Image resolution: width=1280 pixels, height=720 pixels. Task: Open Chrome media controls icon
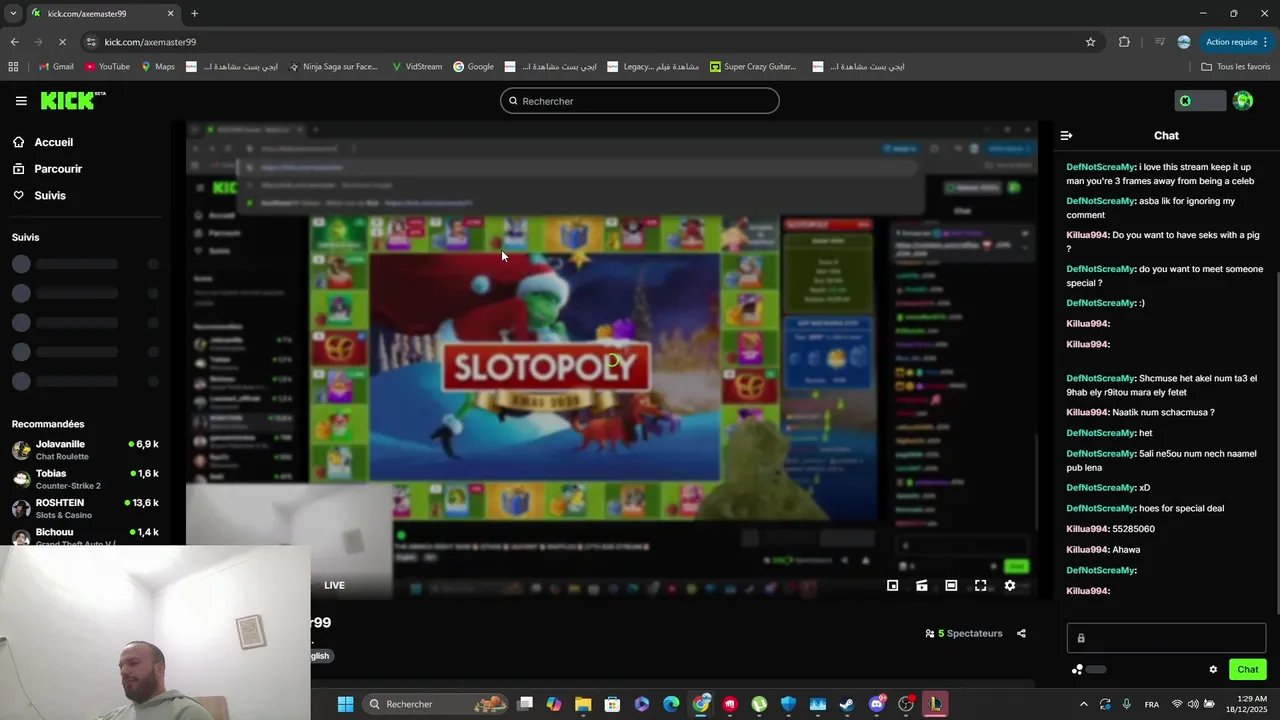1159,42
